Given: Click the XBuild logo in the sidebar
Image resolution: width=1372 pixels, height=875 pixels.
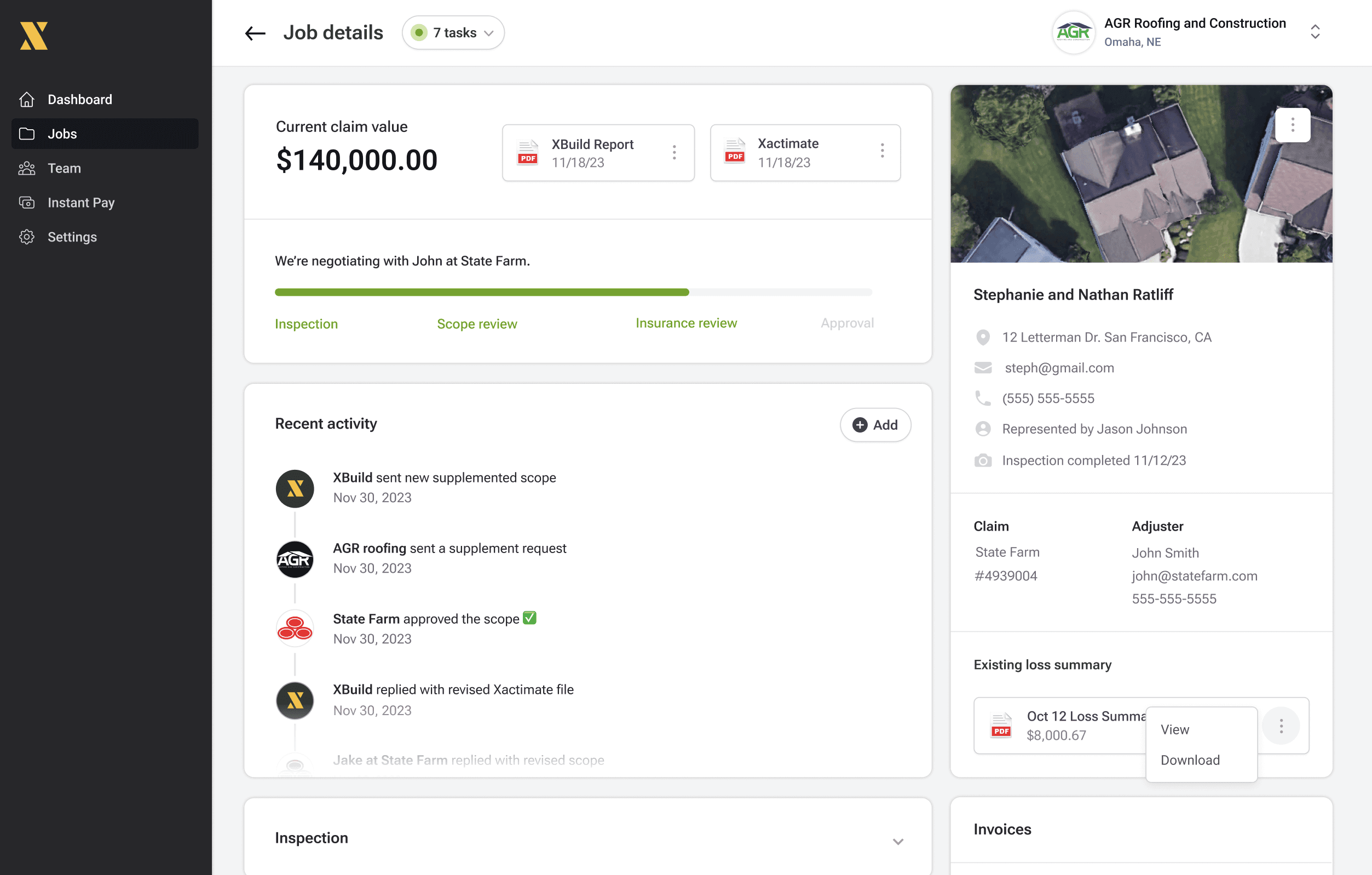Looking at the screenshot, I should [x=33, y=37].
